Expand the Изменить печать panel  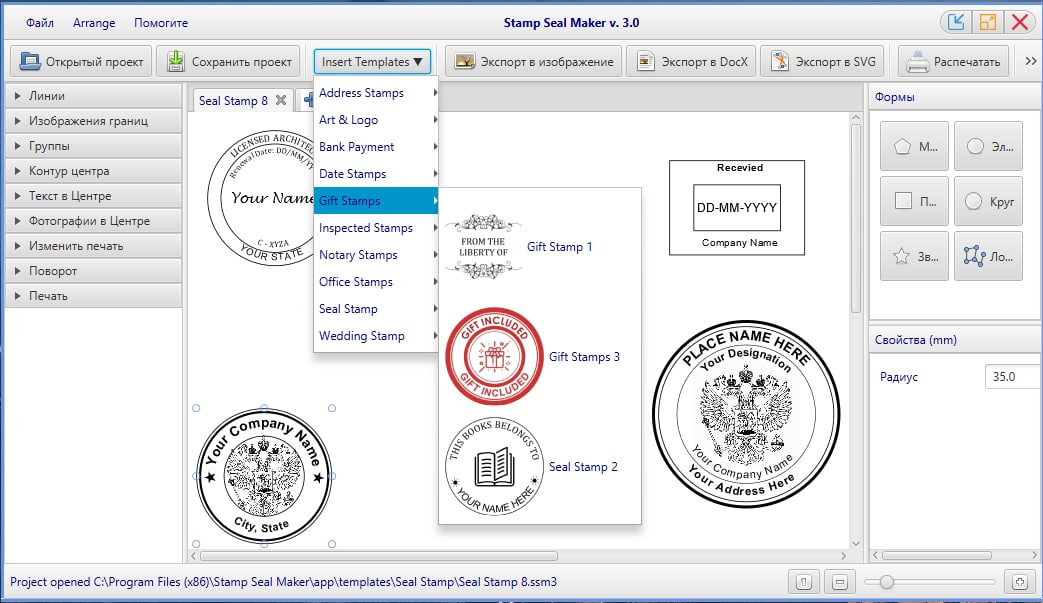(93, 246)
